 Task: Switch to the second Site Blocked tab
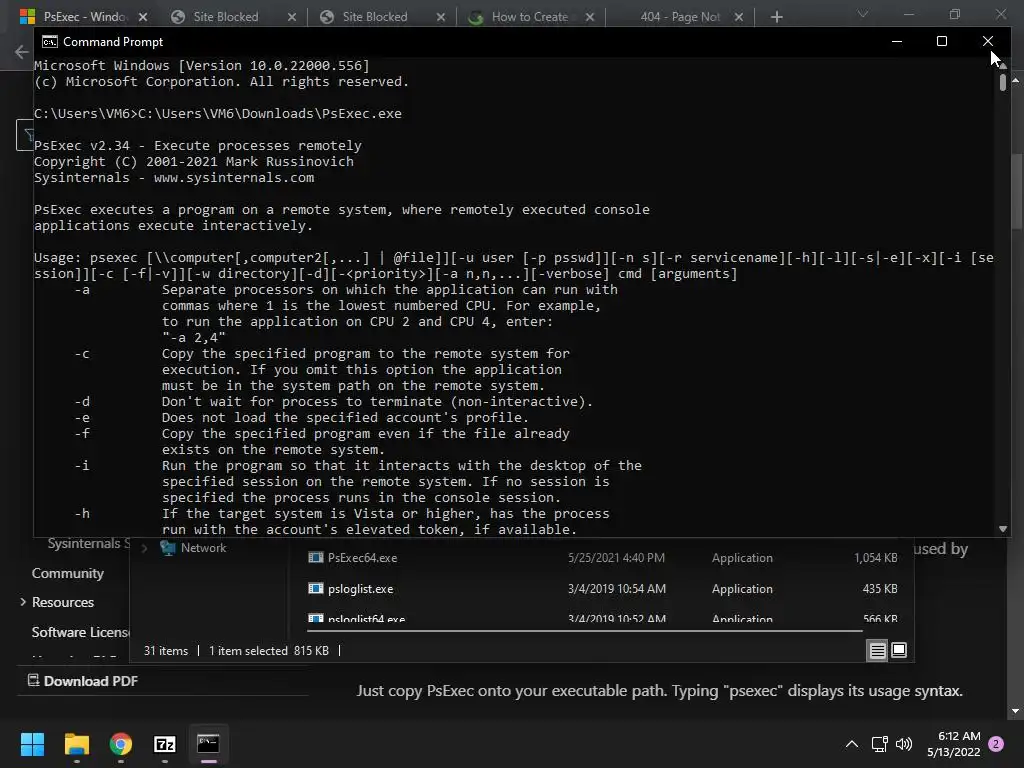click(375, 17)
